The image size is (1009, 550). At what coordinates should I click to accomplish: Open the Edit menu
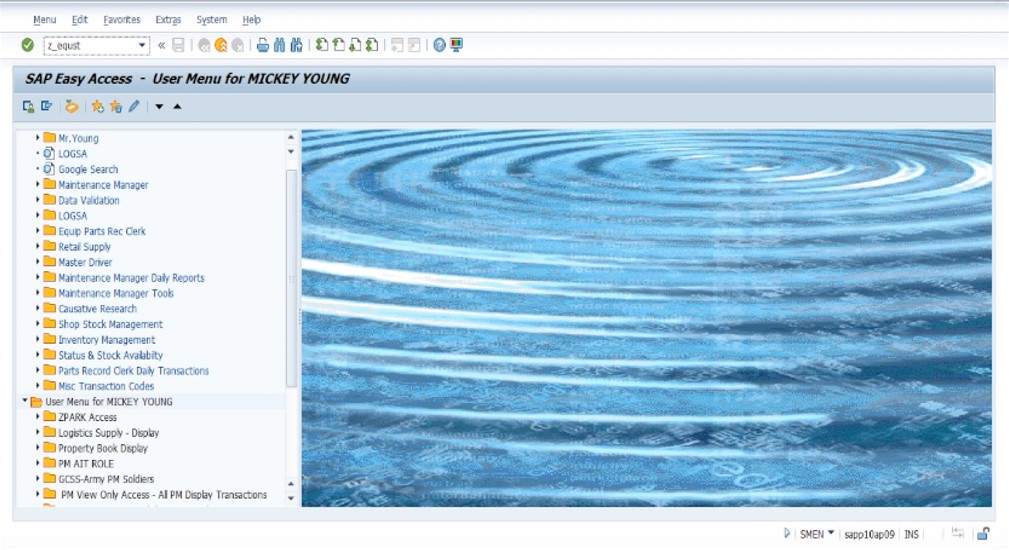point(80,20)
